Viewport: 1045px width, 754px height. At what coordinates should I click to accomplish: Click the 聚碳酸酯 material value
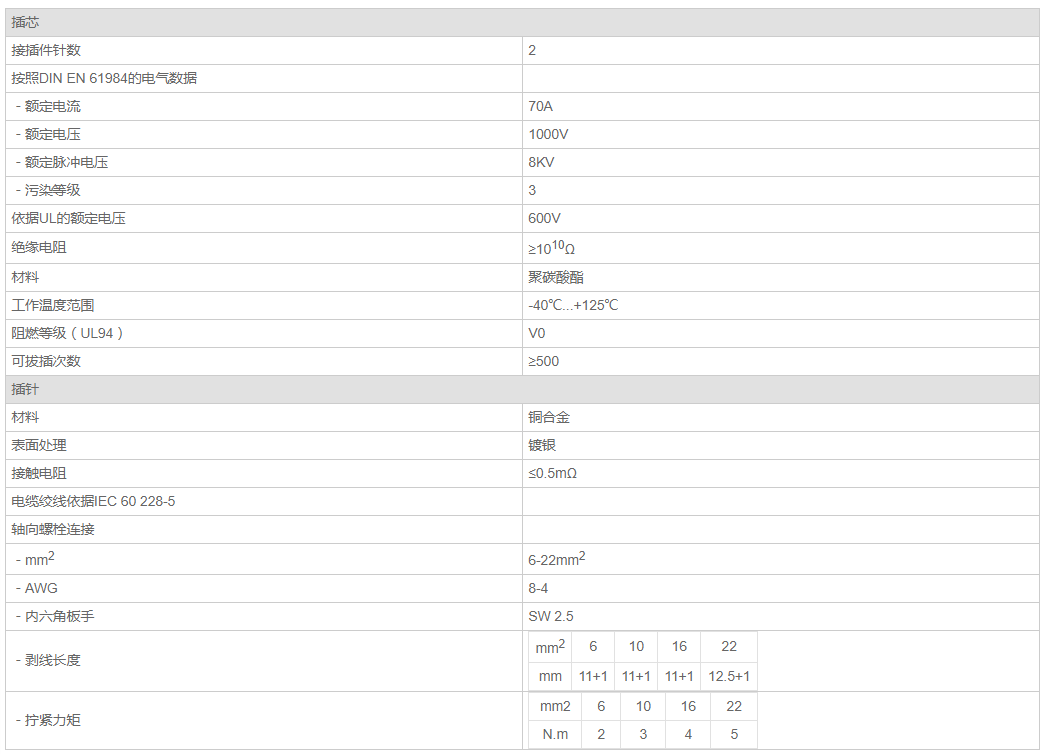pos(556,278)
